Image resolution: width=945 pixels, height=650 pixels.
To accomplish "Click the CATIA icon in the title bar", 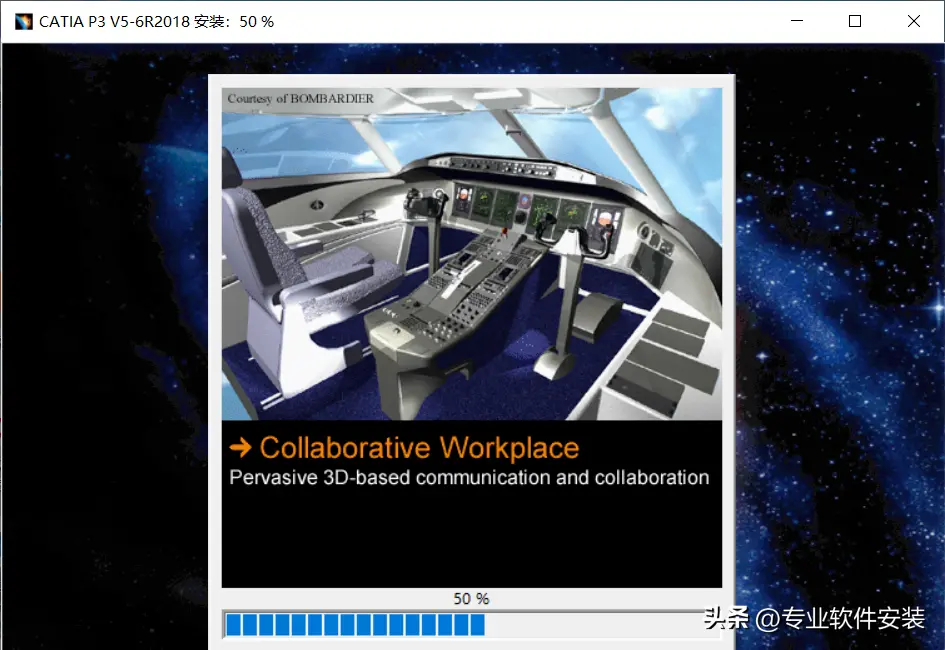I will coord(24,22).
